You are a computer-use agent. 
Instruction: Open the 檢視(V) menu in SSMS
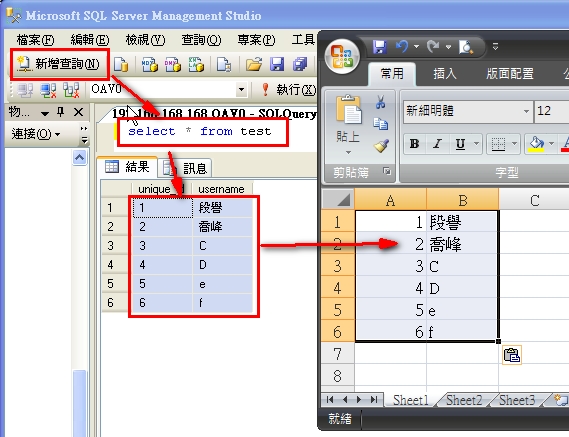click(145, 40)
